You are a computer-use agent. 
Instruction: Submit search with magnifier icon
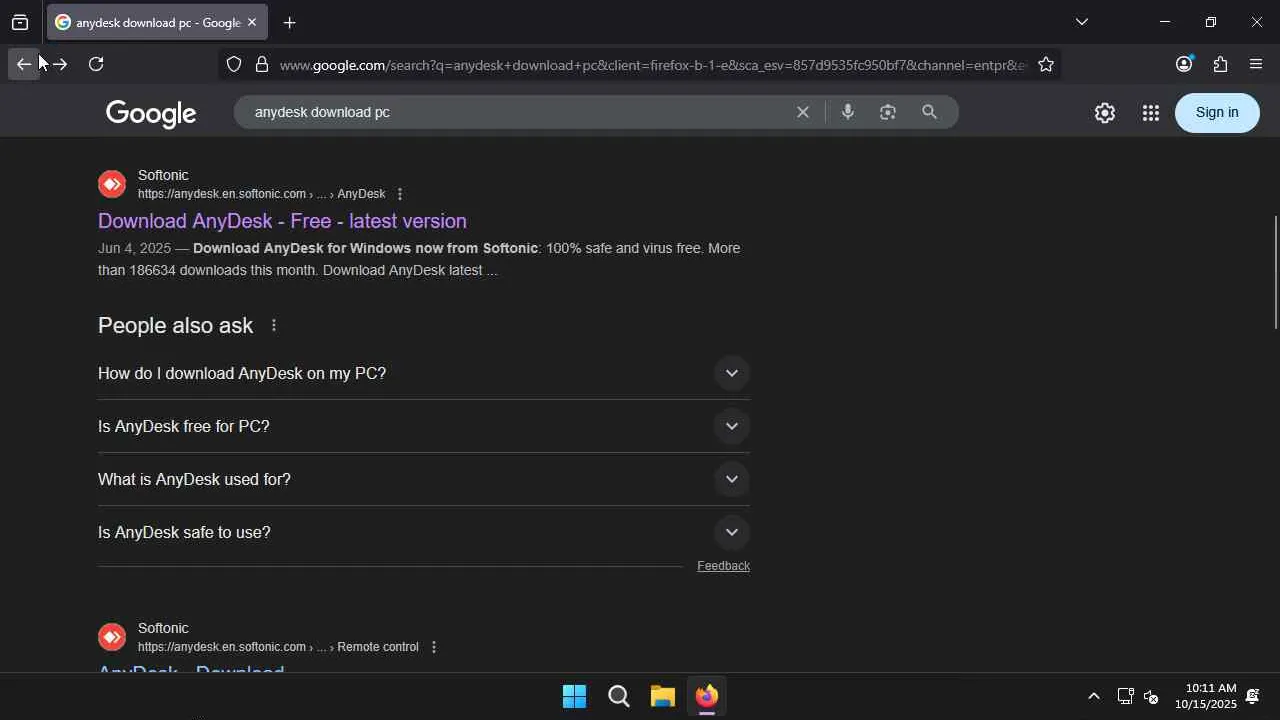tap(929, 112)
